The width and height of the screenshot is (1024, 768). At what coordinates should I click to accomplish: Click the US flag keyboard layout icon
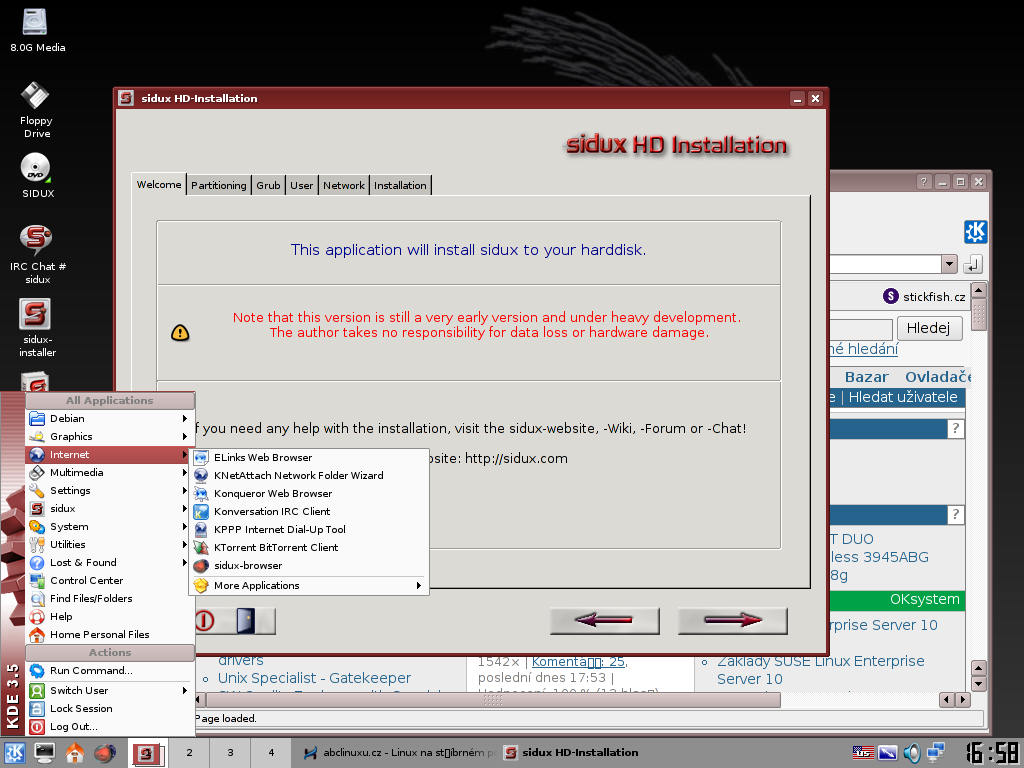click(x=863, y=753)
